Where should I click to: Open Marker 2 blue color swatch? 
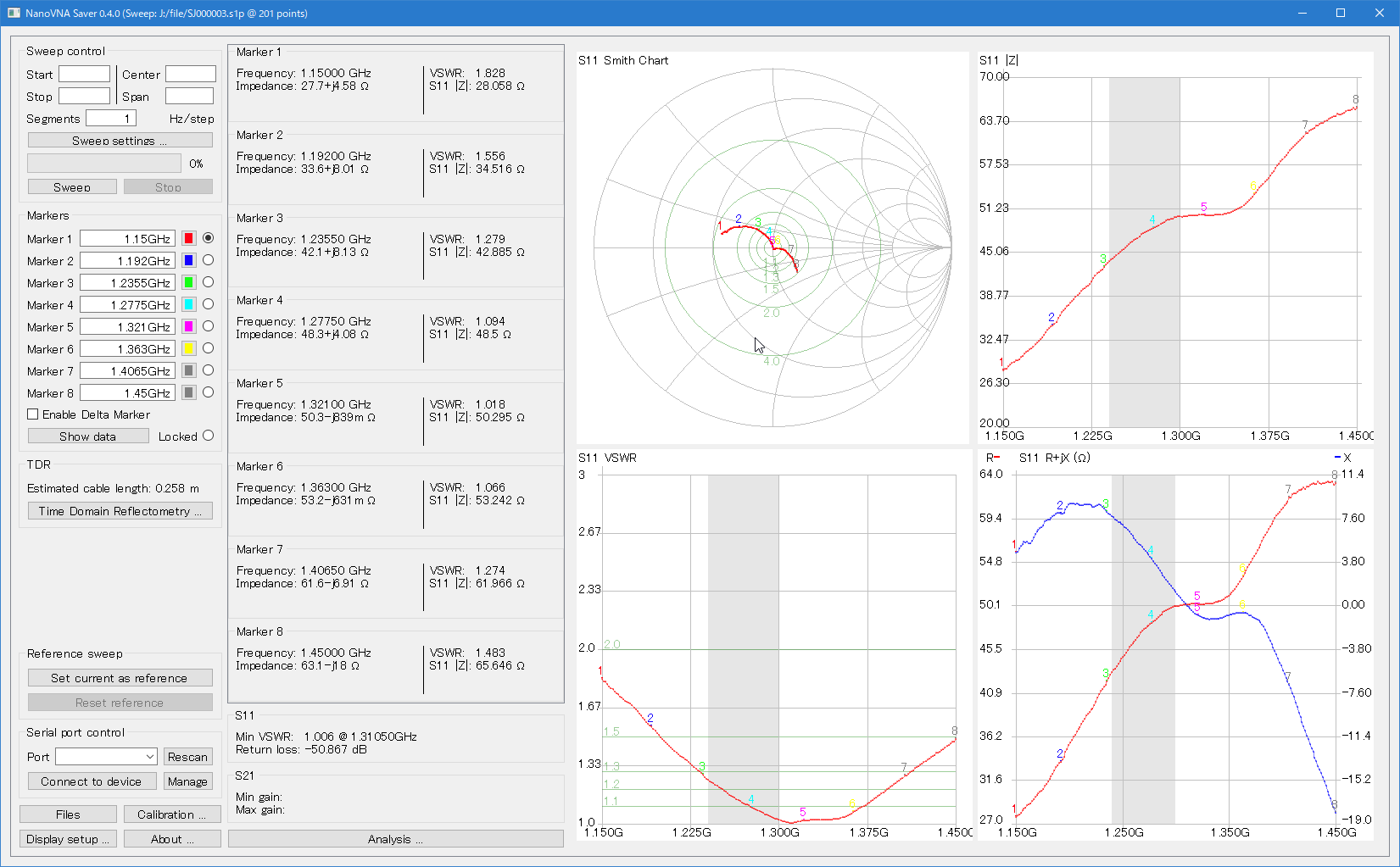(189, 260)
